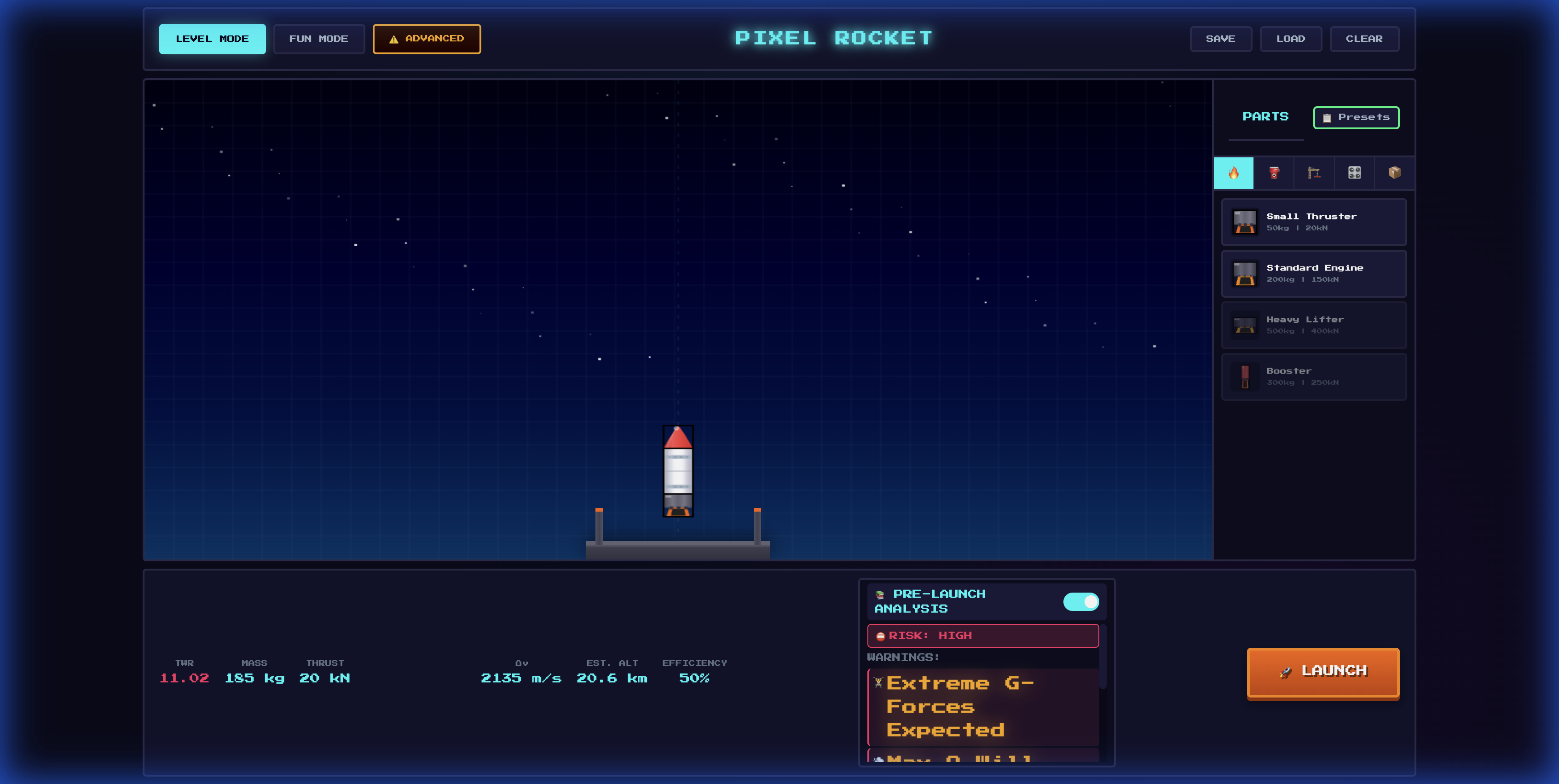Click the warning triangle on Advanced
The image size is (1559, 784).
[394, 38]
